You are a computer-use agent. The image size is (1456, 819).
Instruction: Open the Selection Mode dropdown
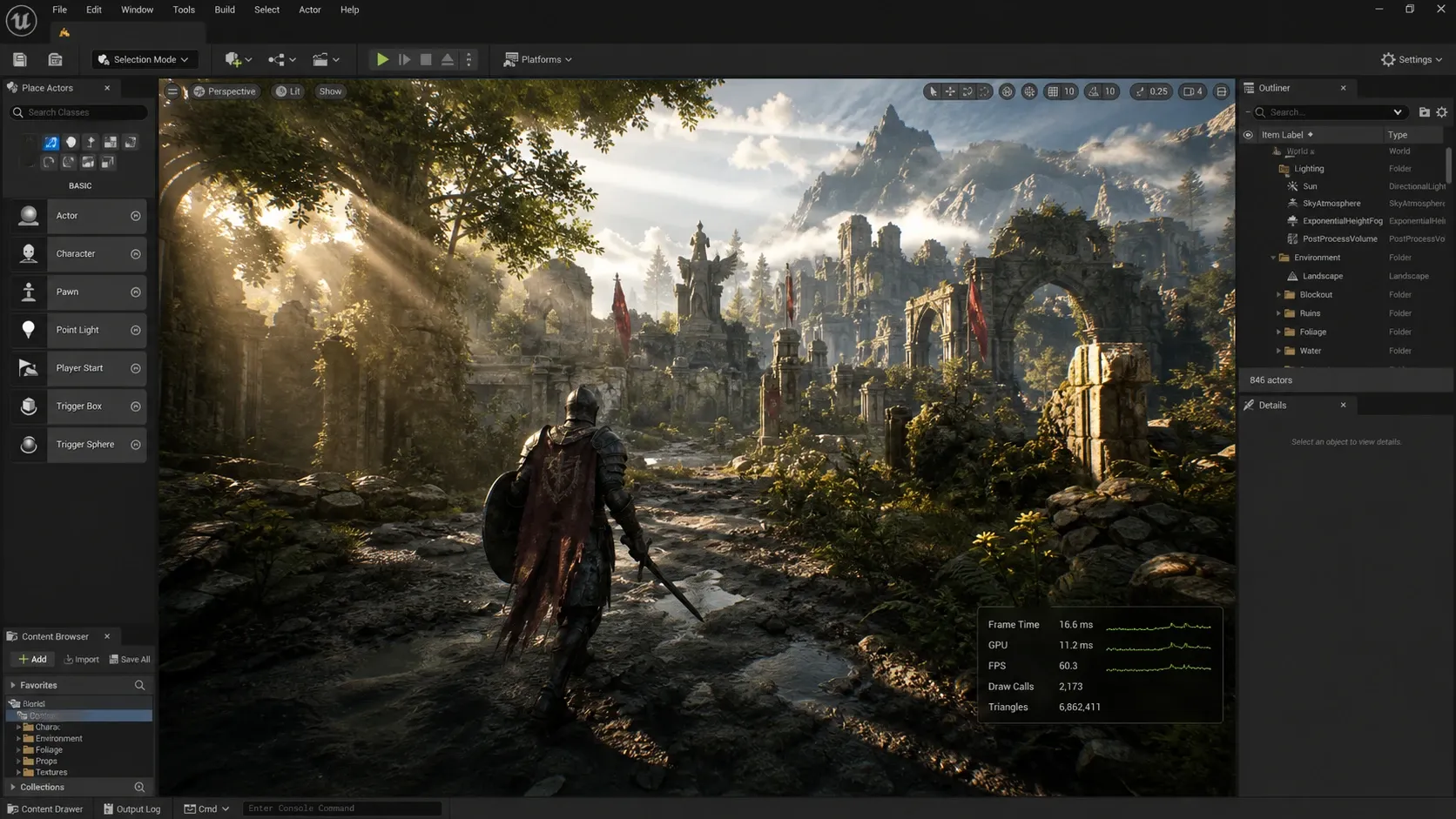[144, 59]
